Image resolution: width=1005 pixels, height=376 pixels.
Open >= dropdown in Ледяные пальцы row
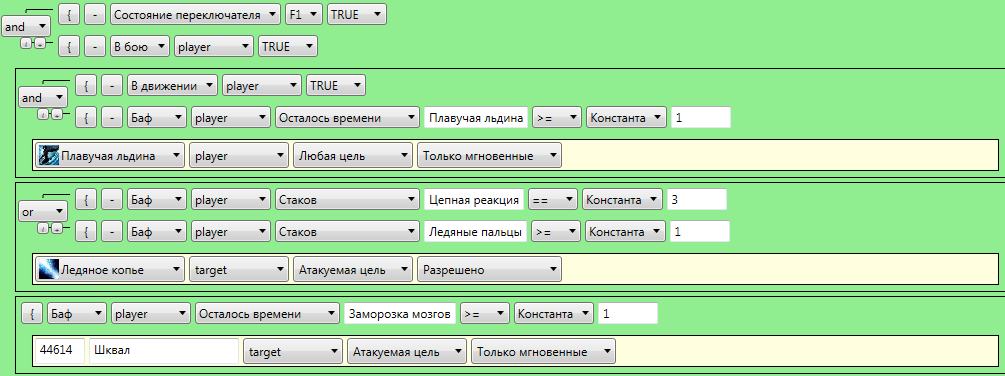556,232
